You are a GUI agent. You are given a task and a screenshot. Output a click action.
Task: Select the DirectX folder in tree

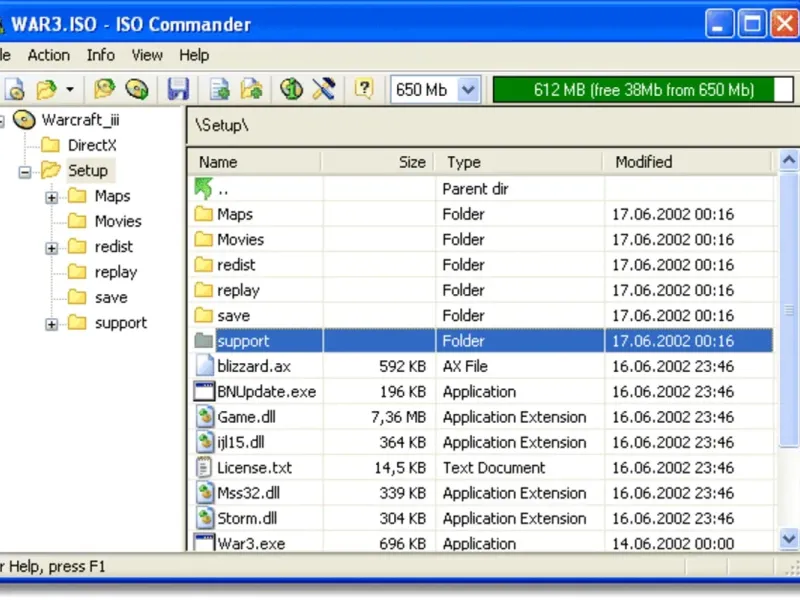pyautogui.click(x=92, y=145)
